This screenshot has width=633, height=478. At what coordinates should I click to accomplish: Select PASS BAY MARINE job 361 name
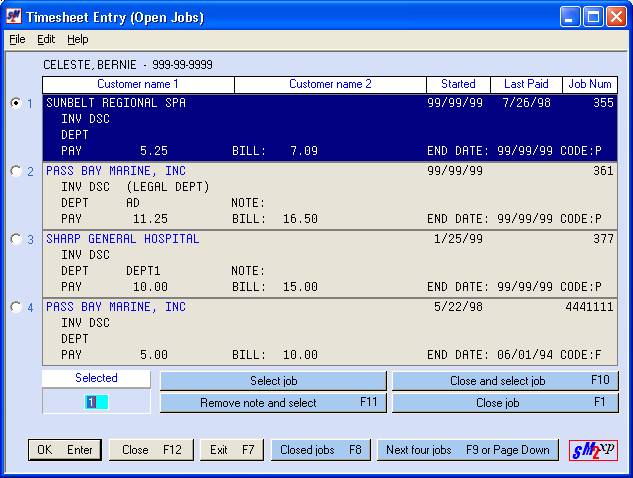(116, 171)
